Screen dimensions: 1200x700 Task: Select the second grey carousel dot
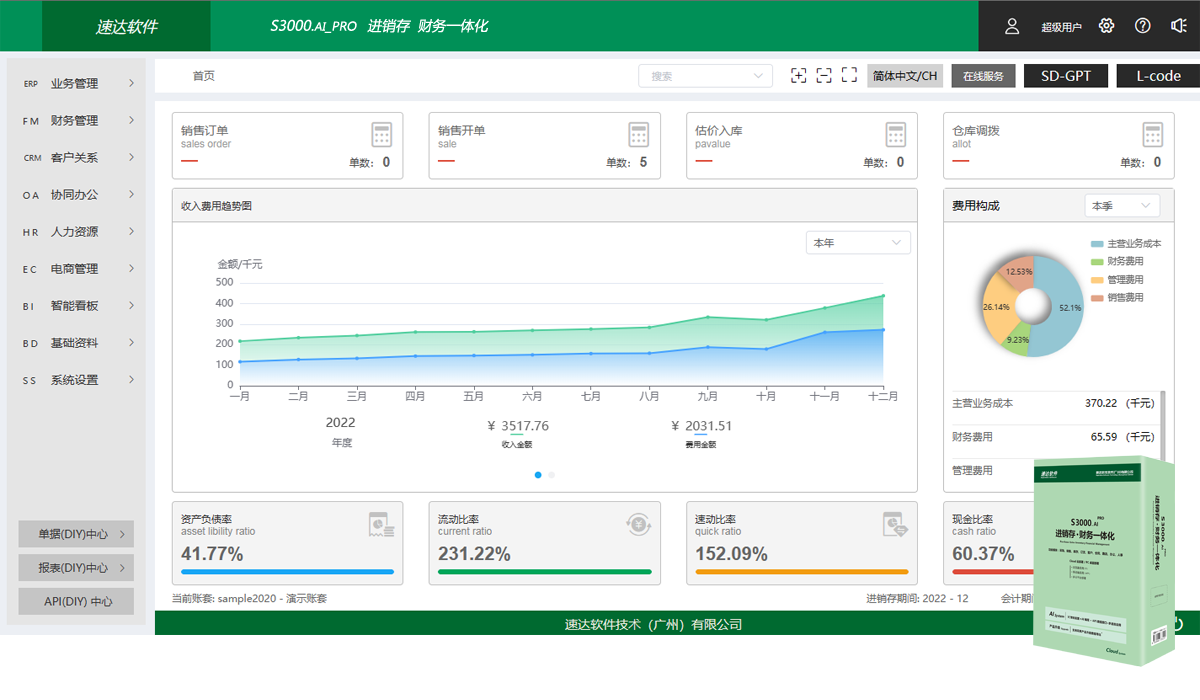coord(551,475)
